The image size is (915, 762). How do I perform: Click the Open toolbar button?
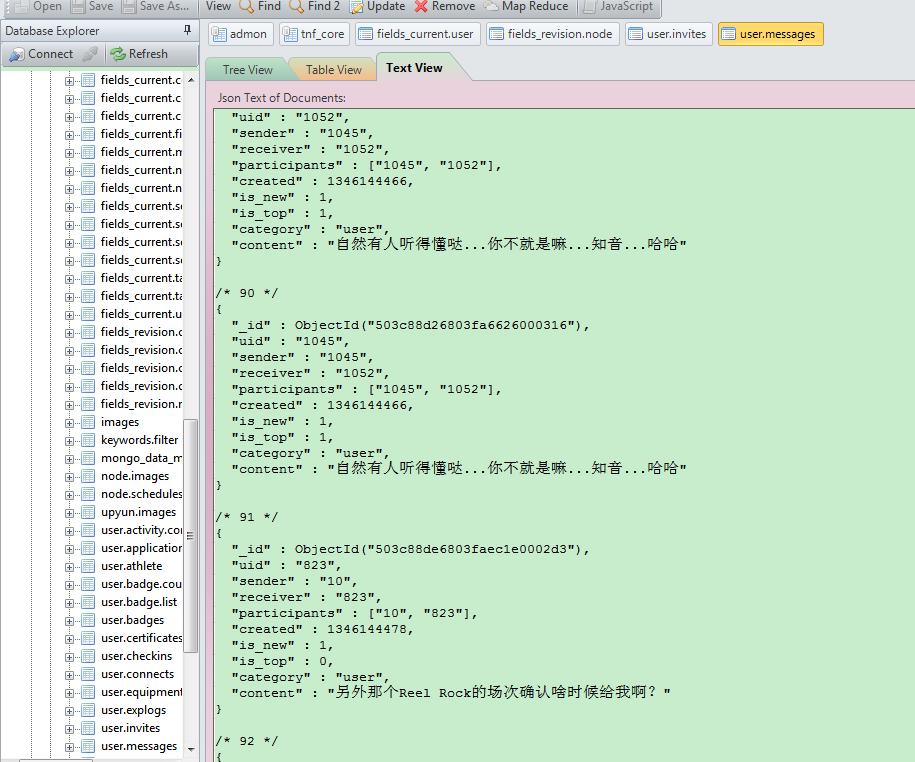[38, 6]
